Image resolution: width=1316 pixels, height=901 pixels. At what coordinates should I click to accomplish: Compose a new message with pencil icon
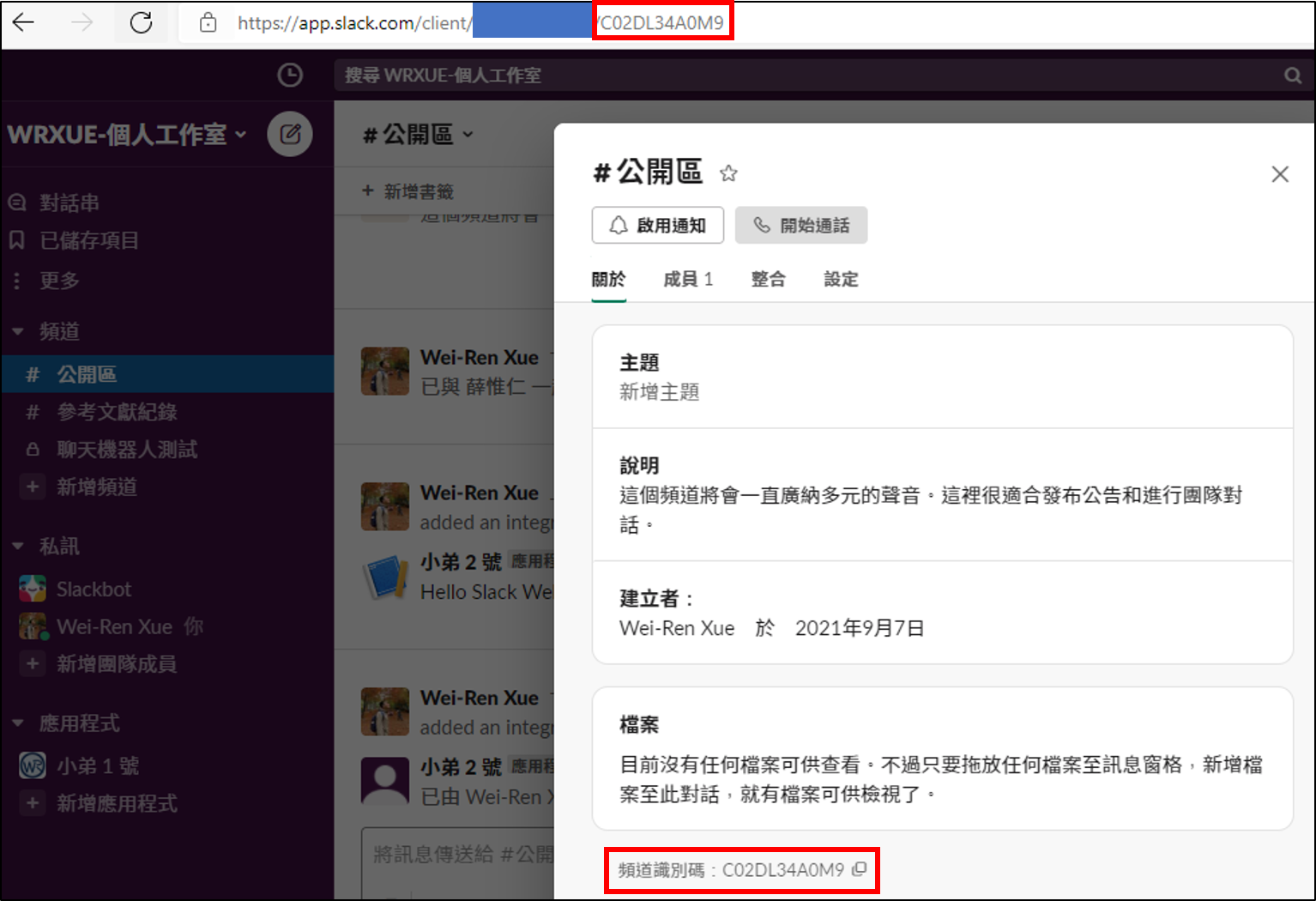coord(290,134)
